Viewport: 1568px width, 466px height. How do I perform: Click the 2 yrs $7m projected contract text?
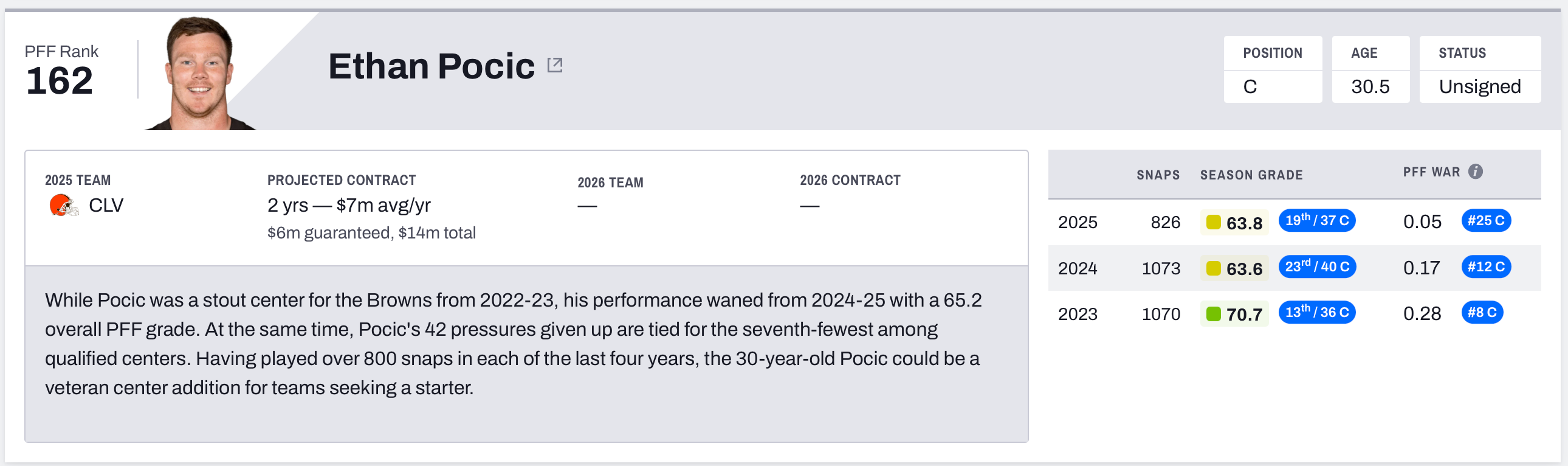[349, 205]
